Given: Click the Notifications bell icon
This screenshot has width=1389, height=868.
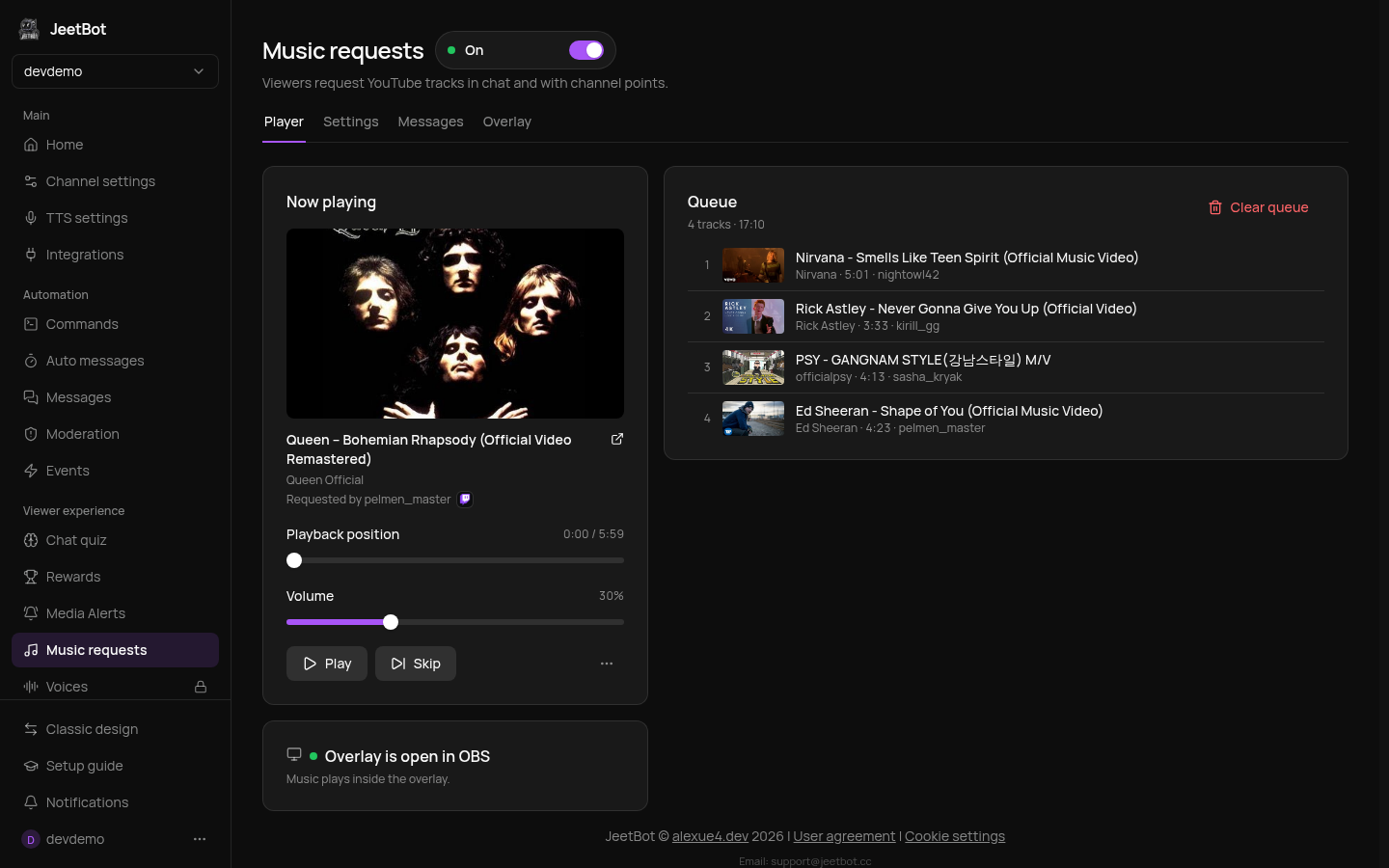Looking at the screenshot, I should [31, 802].
